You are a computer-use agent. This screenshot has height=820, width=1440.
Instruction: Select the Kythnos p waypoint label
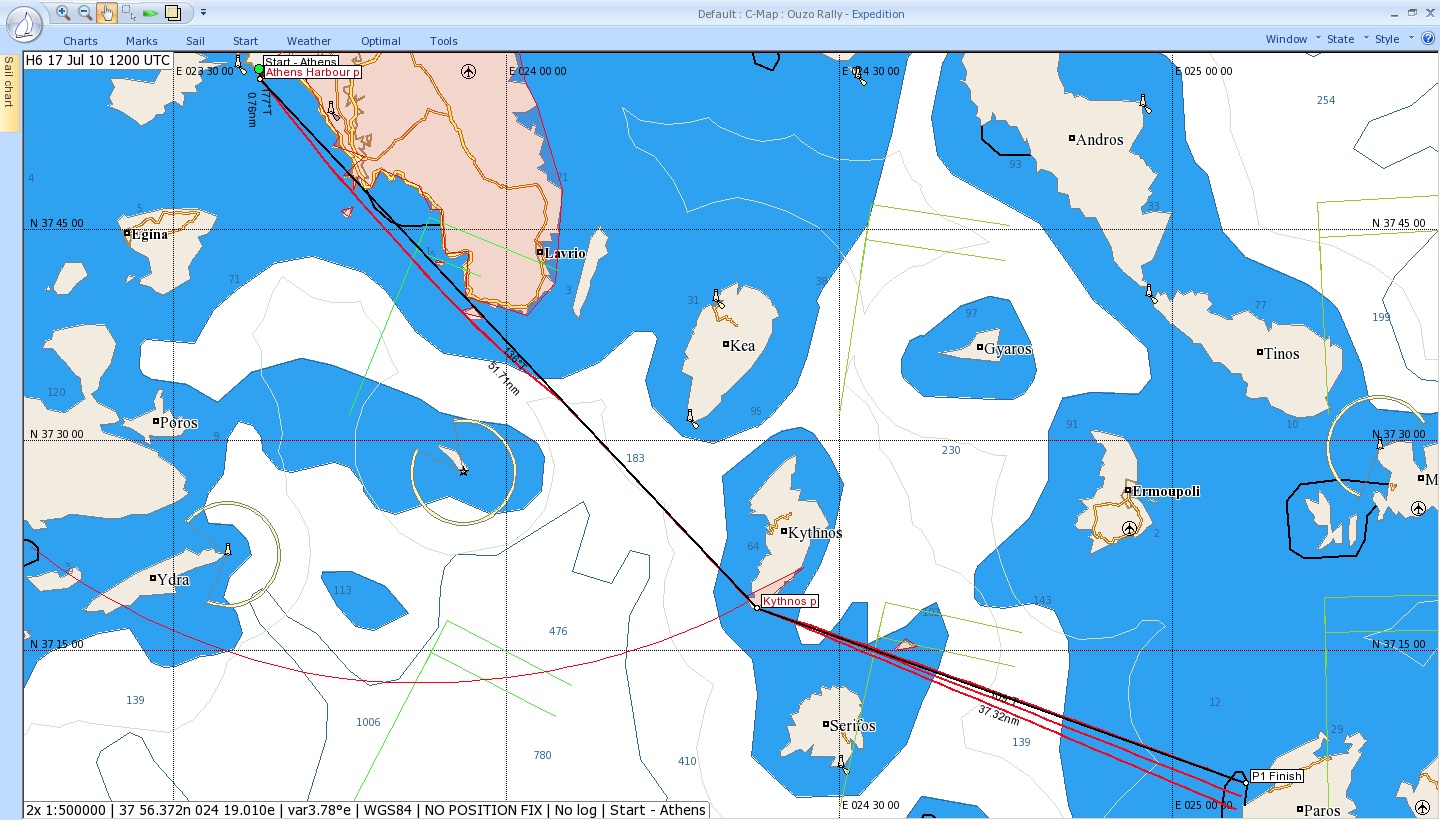tap(790, 602)
